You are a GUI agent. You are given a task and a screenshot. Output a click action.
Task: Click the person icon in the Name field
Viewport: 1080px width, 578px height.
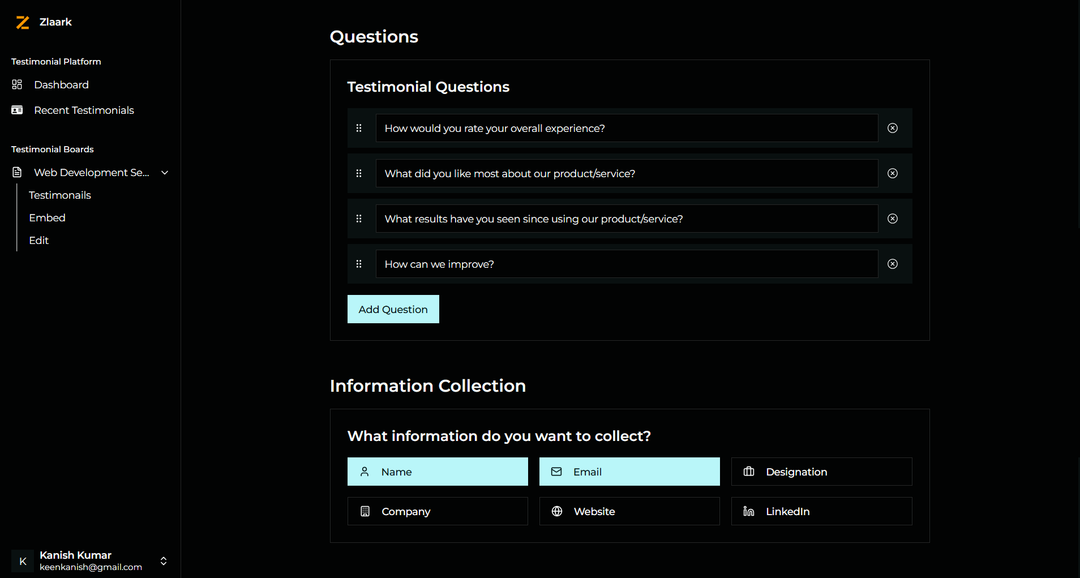365,471
